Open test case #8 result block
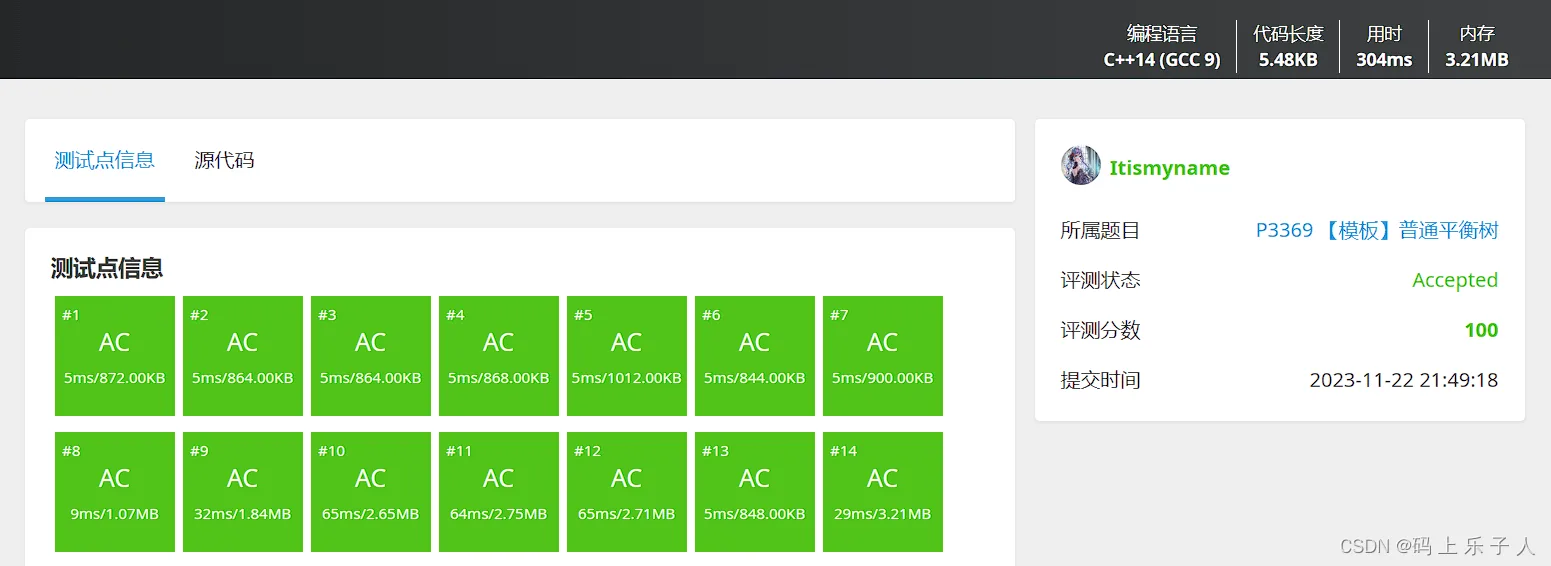Screen dimensions: 1551x566 (x=115, y=492)
